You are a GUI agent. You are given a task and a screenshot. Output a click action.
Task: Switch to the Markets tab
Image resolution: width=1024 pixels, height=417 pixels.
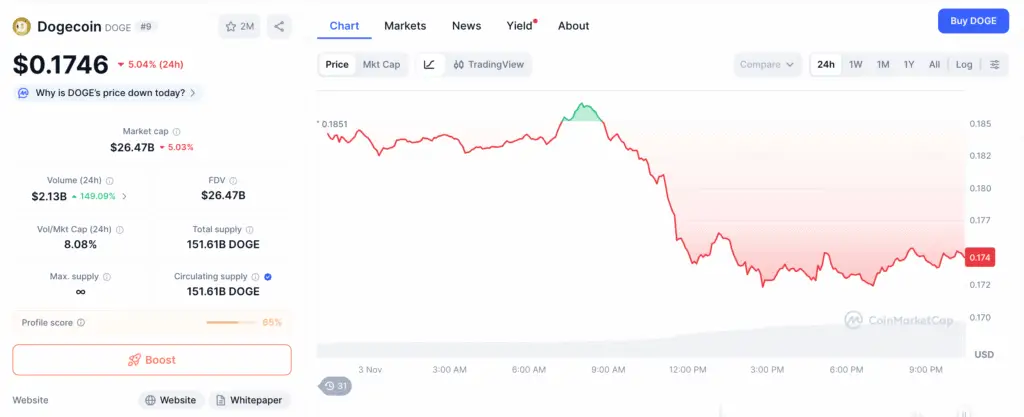(x=405, y=26)
